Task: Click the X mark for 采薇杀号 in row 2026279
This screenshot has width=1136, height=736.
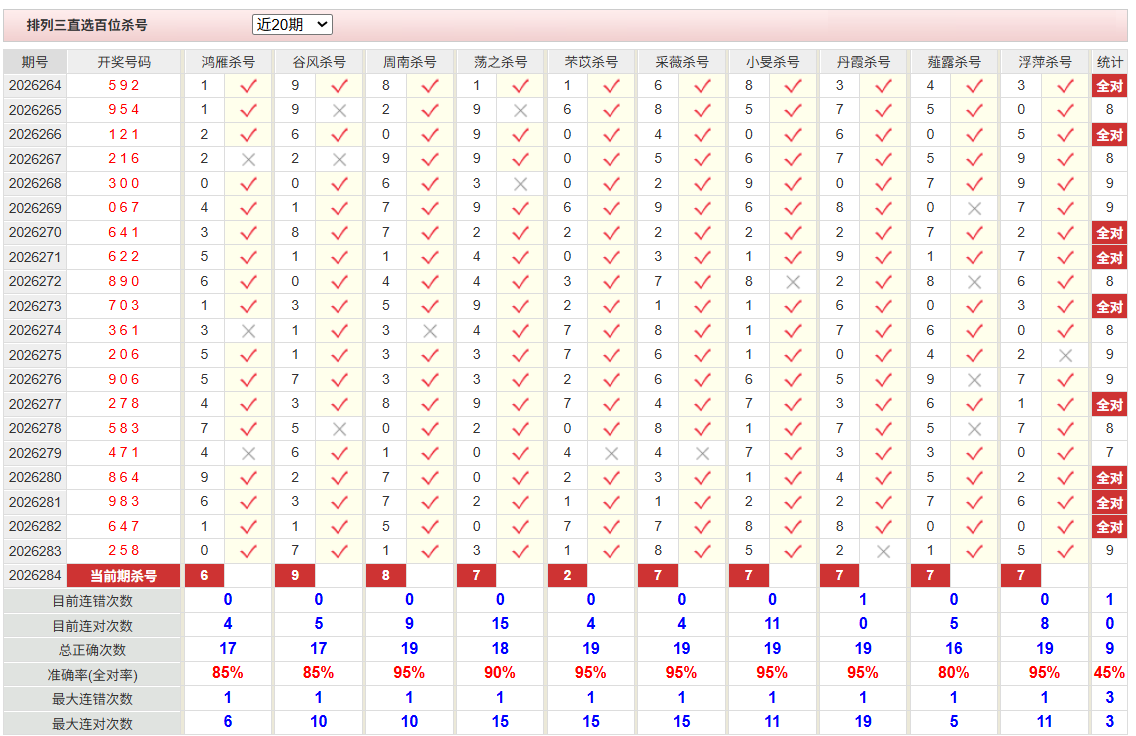Action: (x=702, y=453)
